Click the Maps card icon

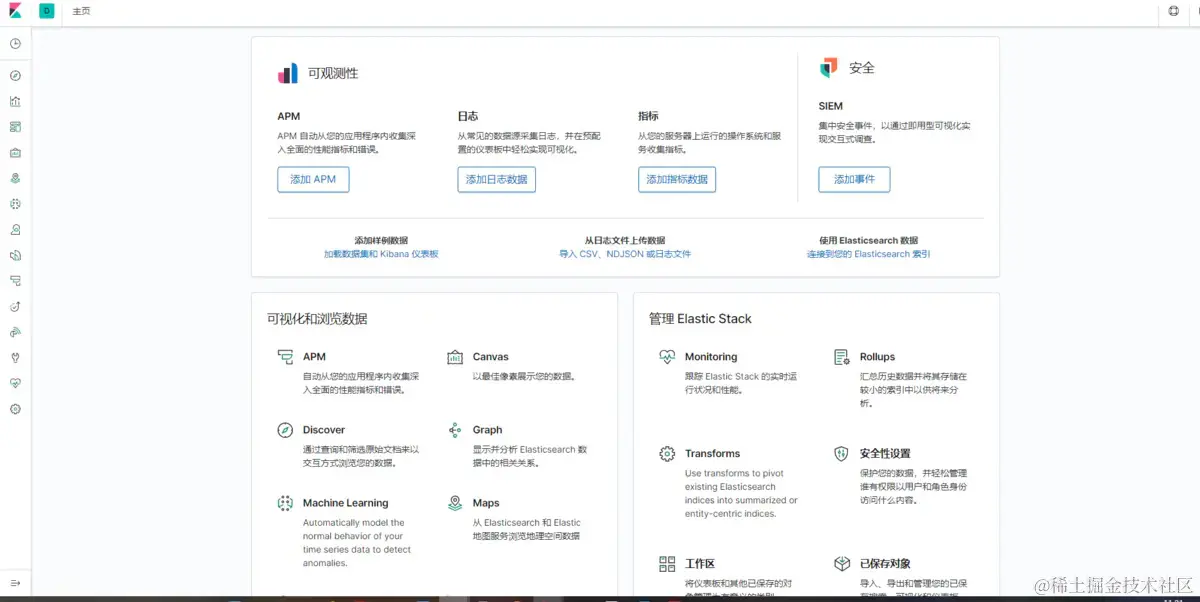tap(455, 503)
